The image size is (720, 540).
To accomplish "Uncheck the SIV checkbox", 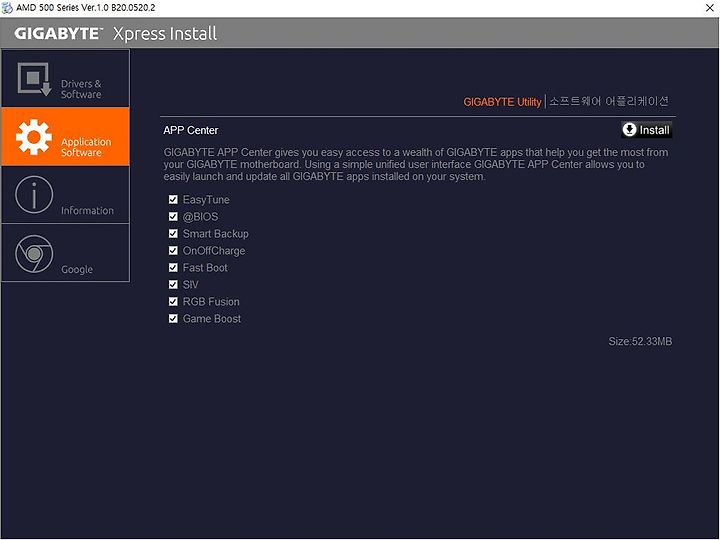I will click(173, 284).
